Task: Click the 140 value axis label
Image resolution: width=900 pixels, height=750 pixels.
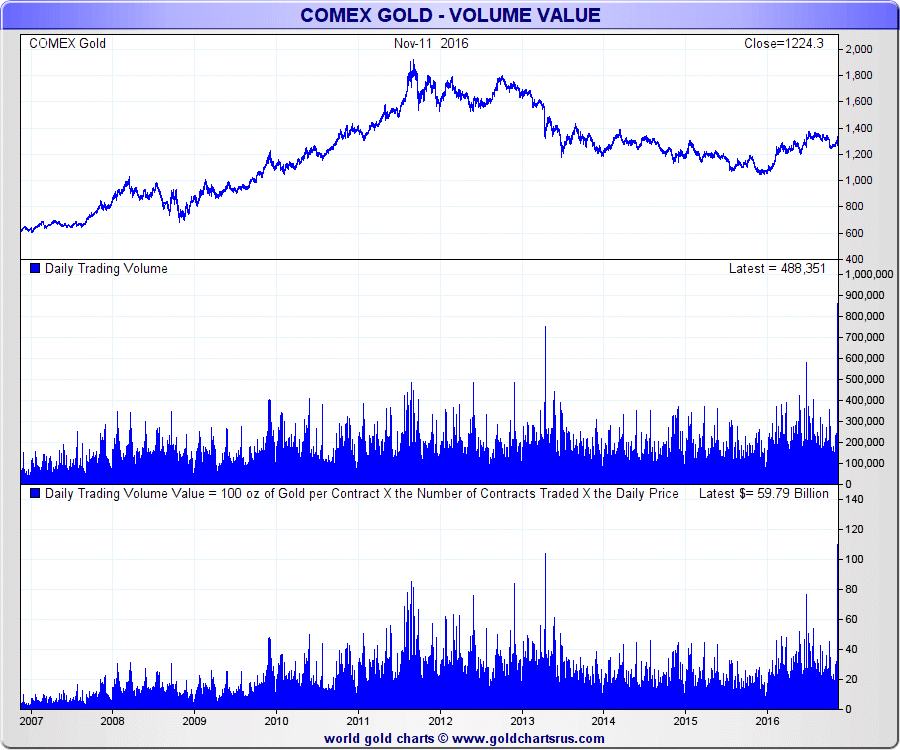Action: click(x=855, y=499)
